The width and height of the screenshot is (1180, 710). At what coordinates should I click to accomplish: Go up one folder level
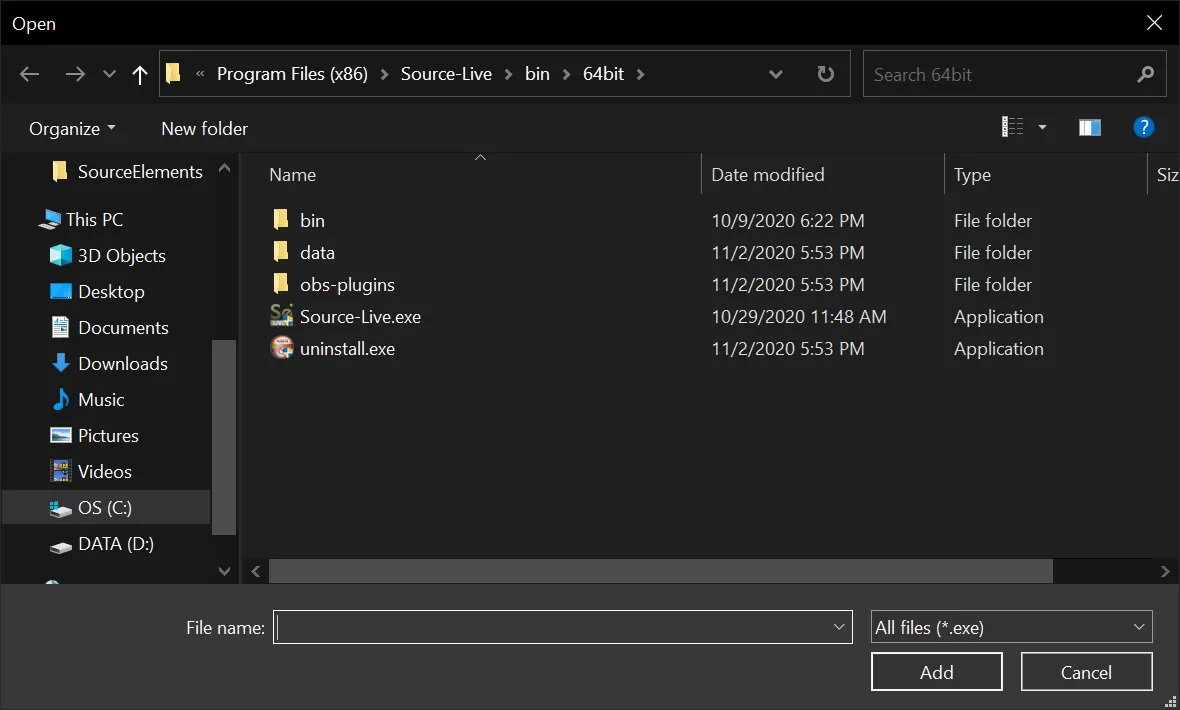139,74
